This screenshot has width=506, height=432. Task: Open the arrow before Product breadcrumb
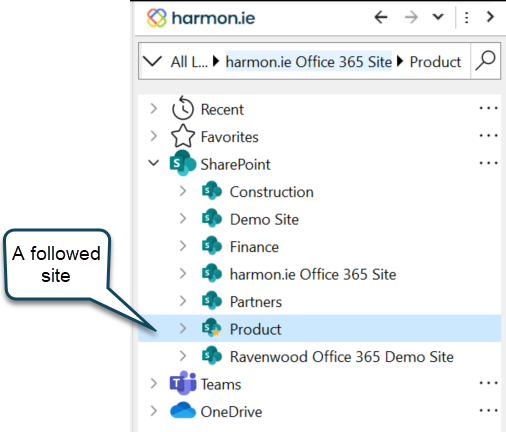[400, 61]
